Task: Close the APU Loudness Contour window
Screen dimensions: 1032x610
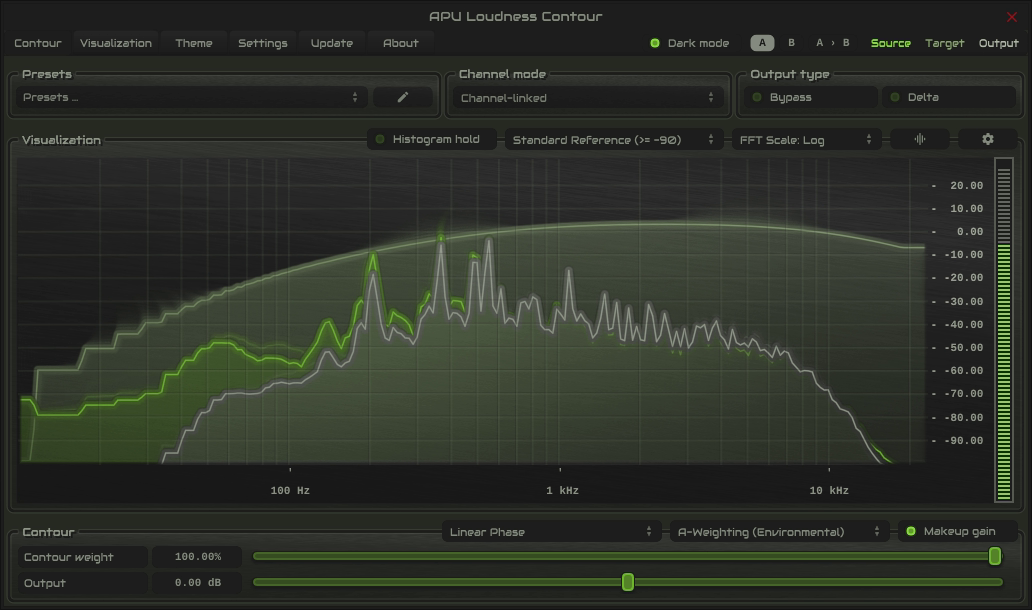Action: tap(1012, 17)
